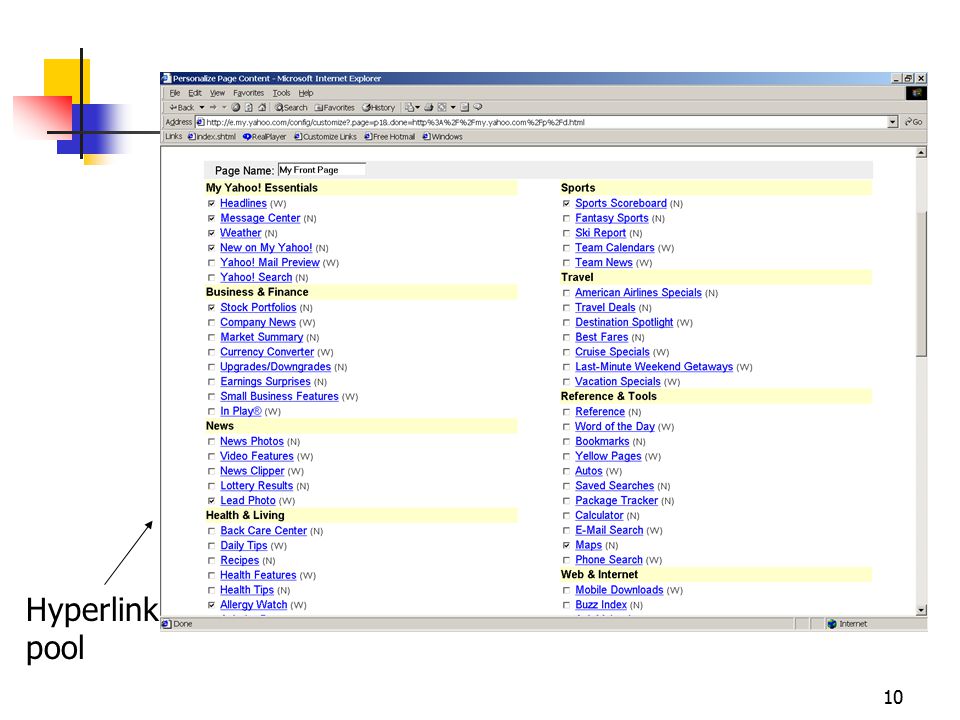Screen dimensions: 960x720
Task: Expand the Edit button dropdown arrow
Action: point(453,107)
